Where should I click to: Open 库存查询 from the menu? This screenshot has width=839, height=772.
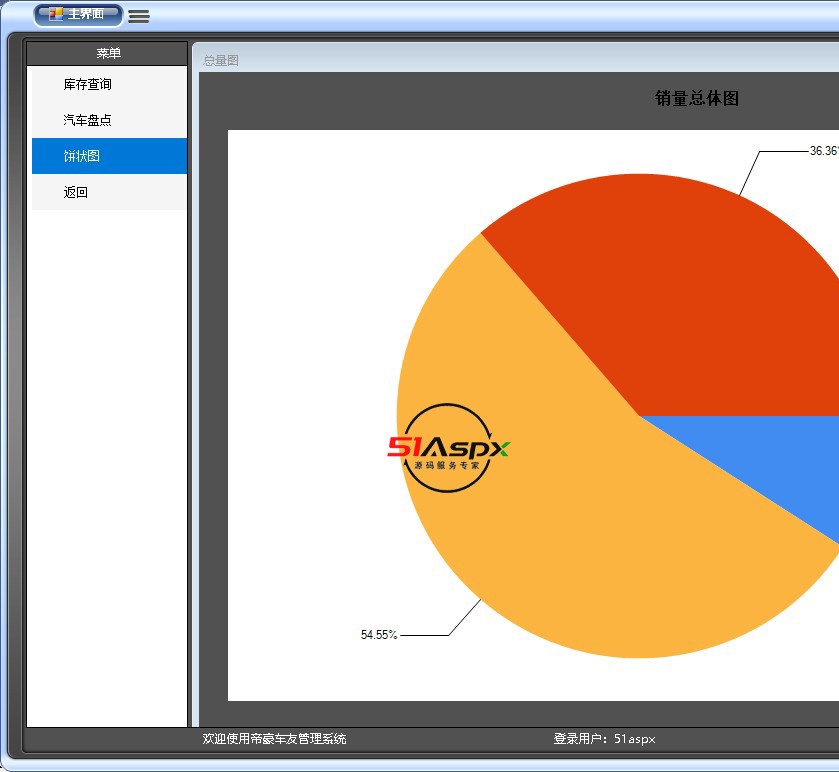point(88,84)
